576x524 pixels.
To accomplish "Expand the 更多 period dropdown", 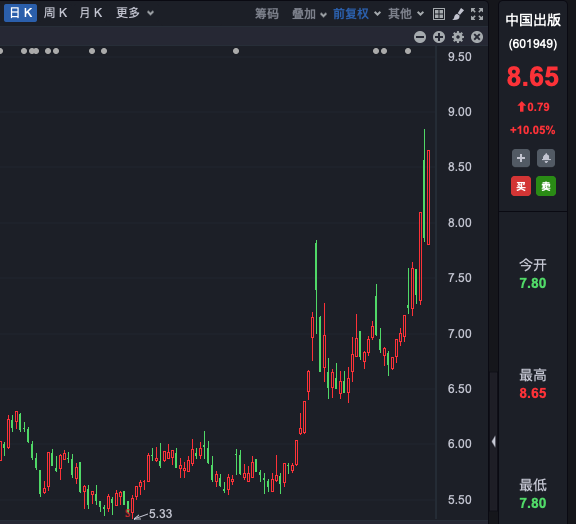I will point(135,13).
